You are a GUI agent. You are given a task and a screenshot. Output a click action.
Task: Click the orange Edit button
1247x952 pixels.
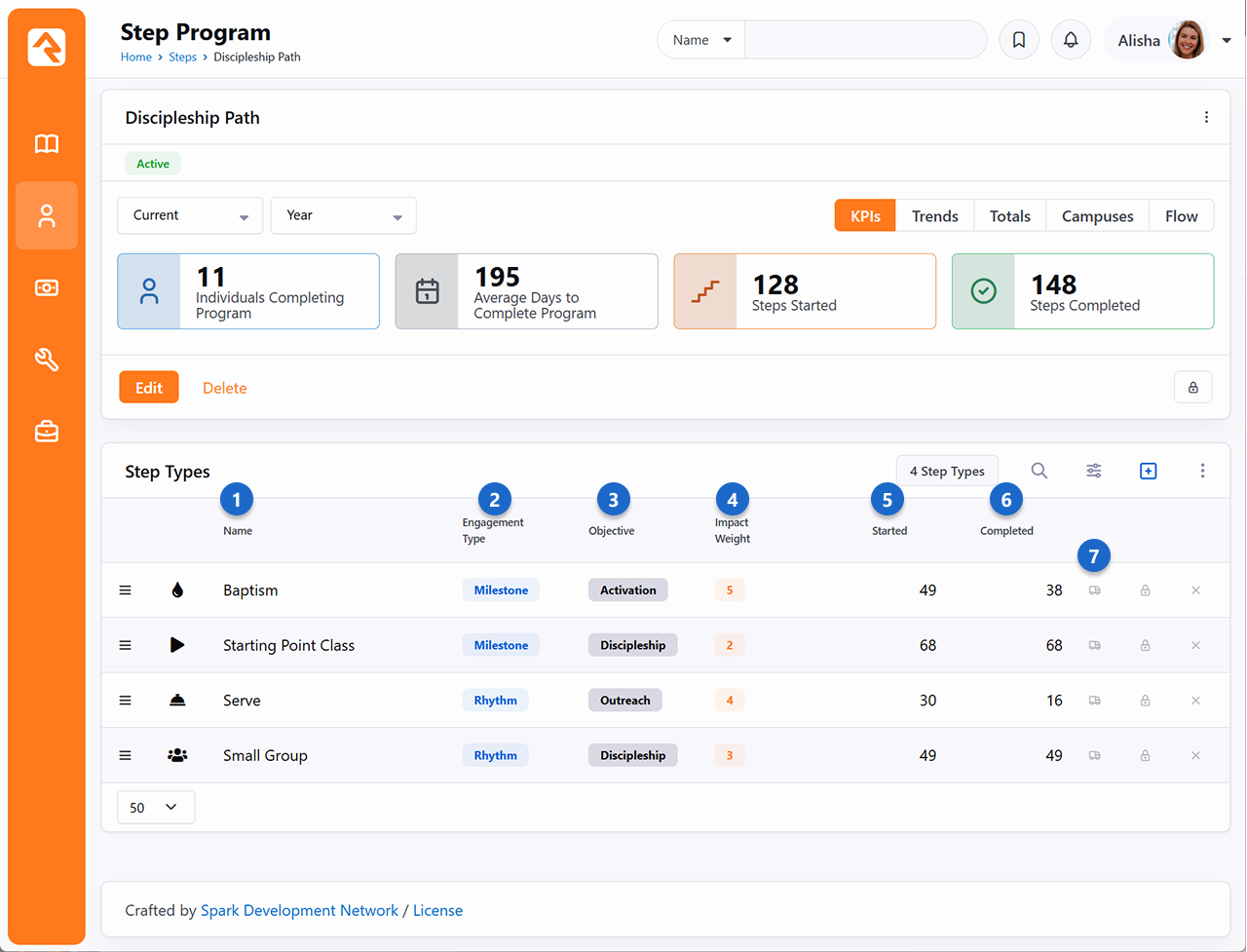tap(149, 388)
